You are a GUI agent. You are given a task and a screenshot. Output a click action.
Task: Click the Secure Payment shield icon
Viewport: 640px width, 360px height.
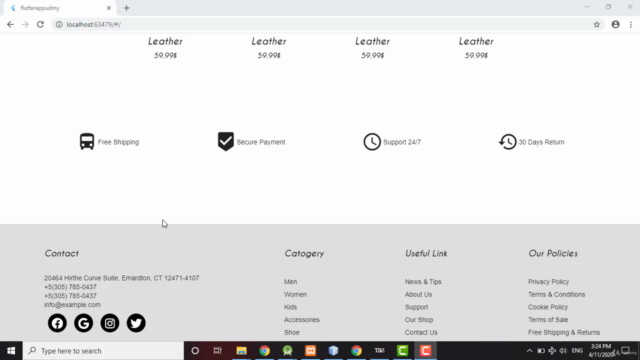pyautogui.click(x=225, y=142)
